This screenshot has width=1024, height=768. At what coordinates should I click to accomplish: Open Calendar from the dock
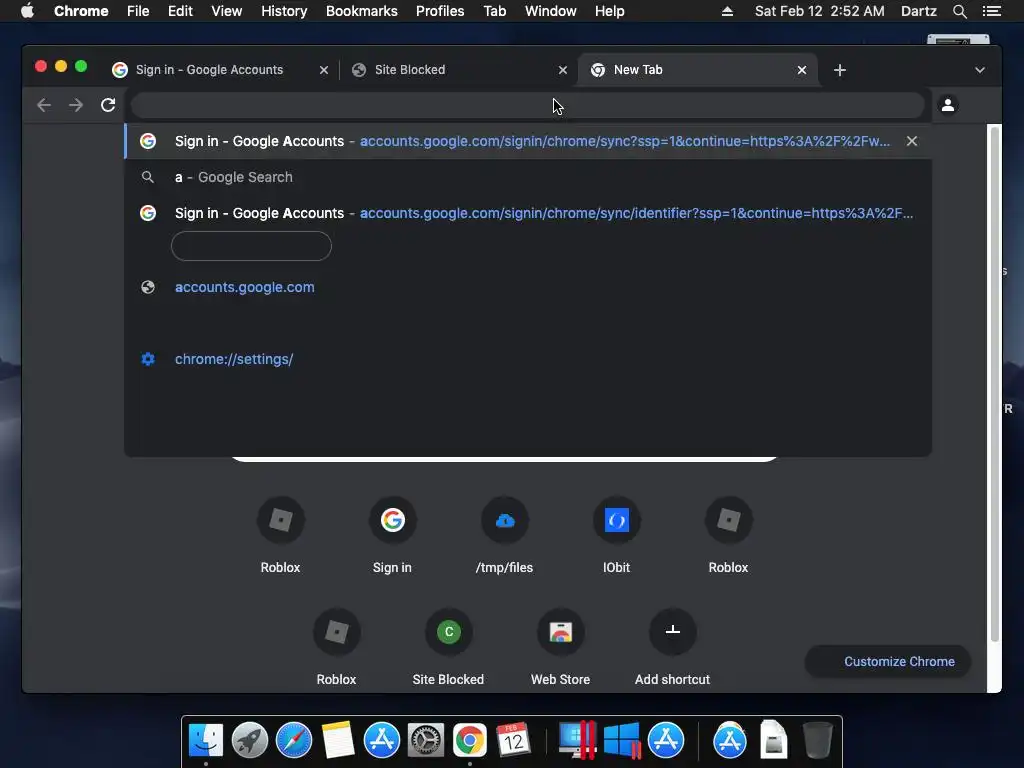[x=513, y=740]
